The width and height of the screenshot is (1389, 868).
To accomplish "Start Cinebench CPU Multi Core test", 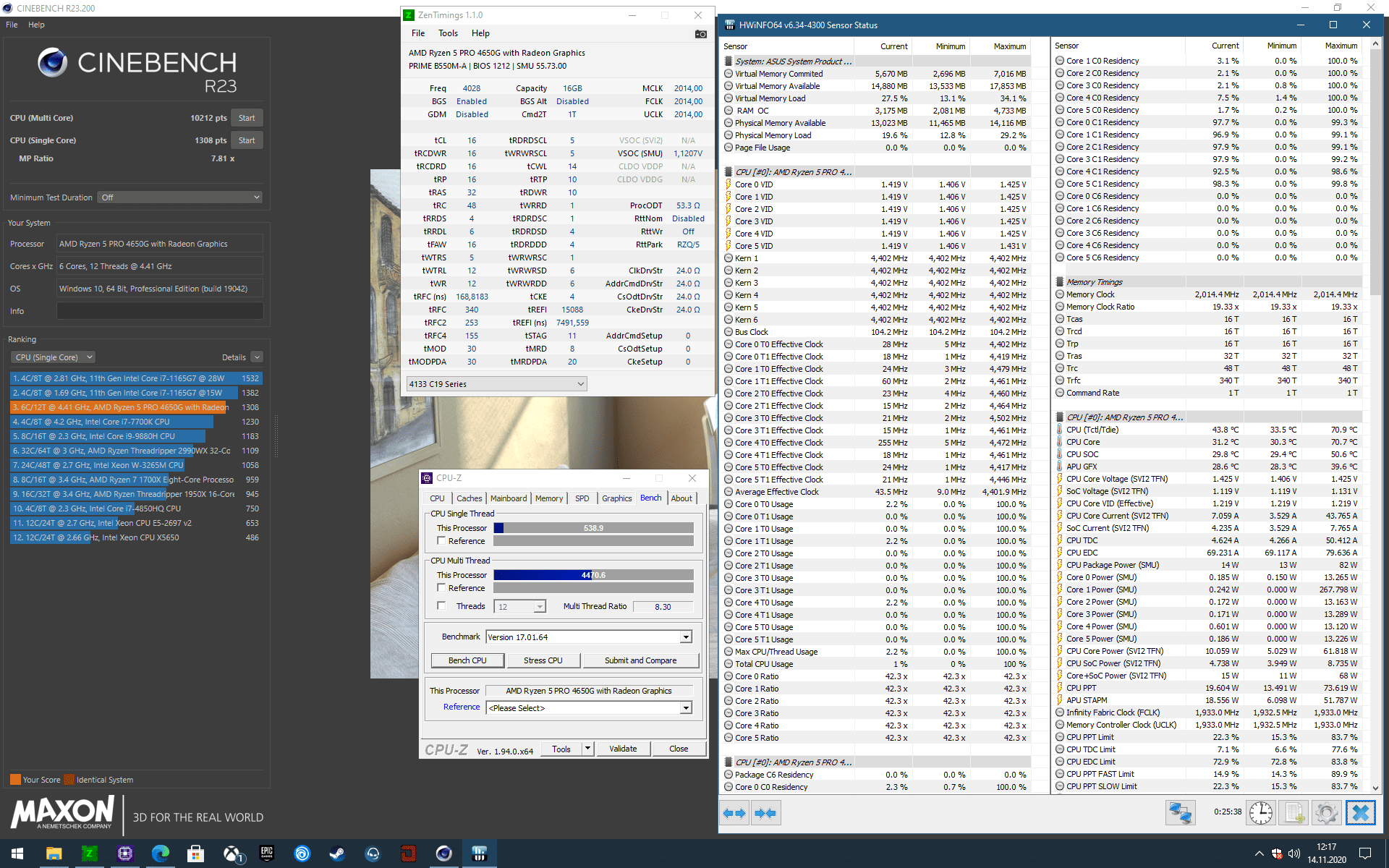I will click(x=247, y=118).
